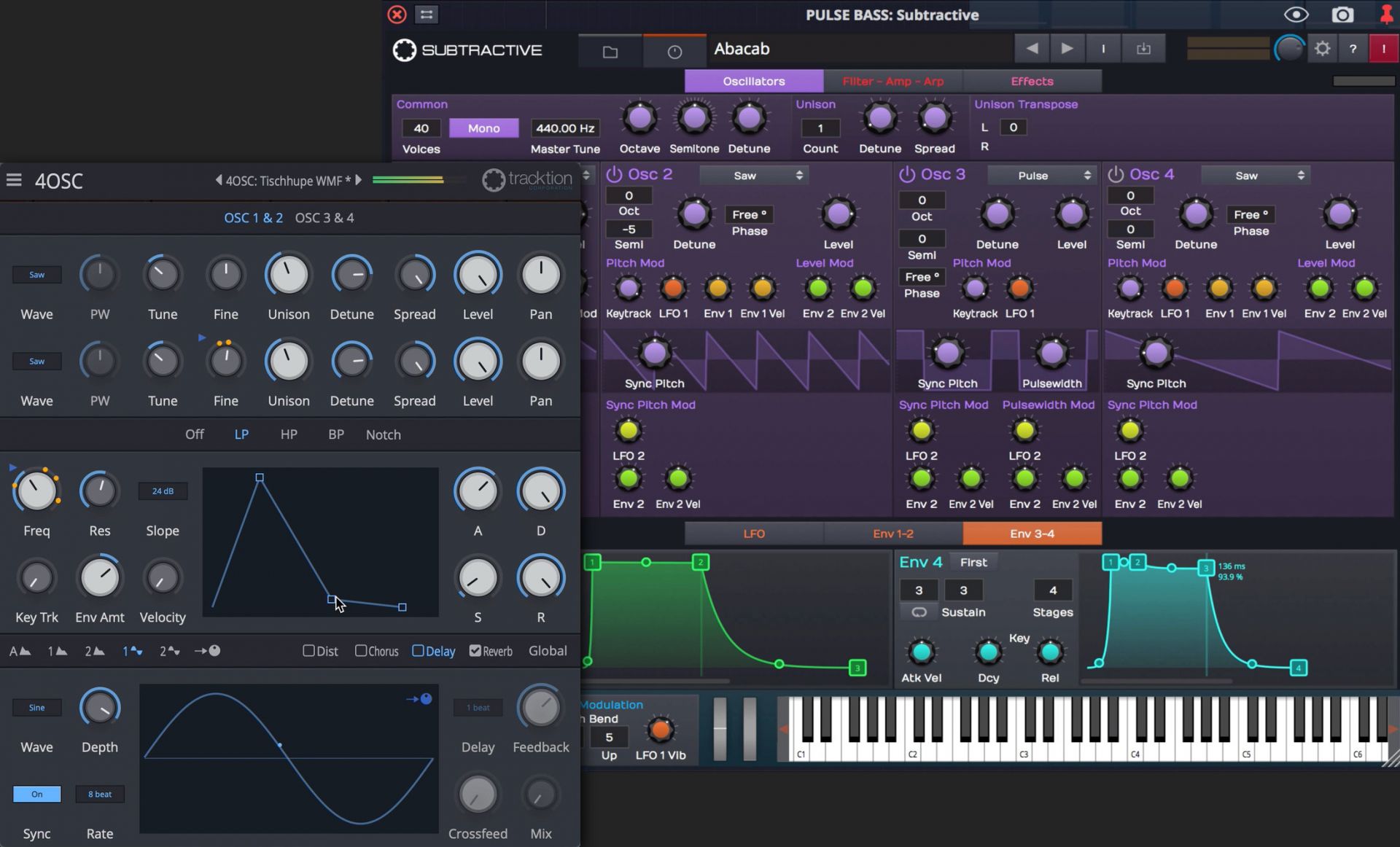The width and height of the screenshot is (1400, 847).
Task: Select LFO 1 modulation icon
Action: [132, 651]
